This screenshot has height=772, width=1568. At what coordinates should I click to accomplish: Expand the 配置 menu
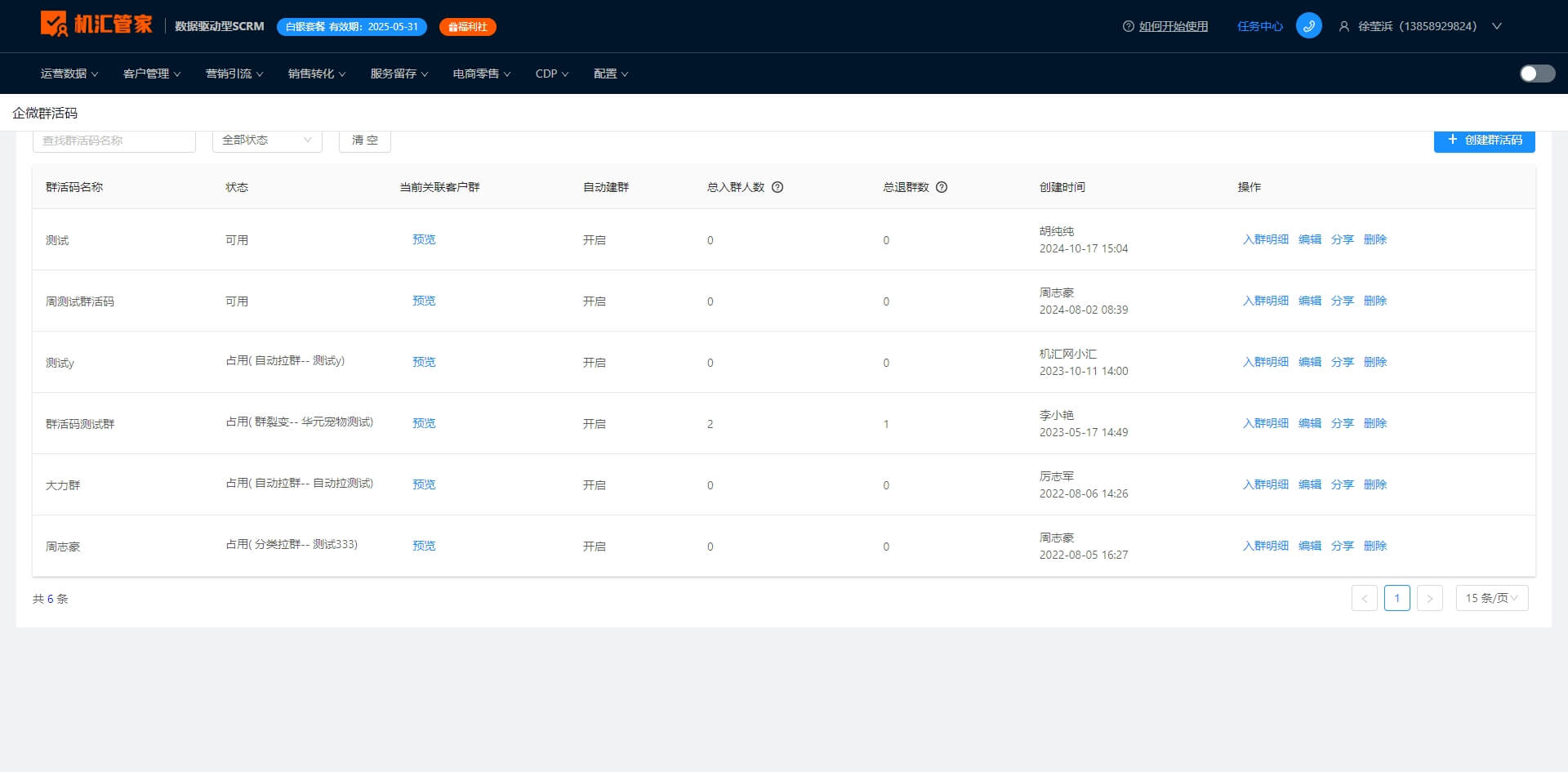611,74
